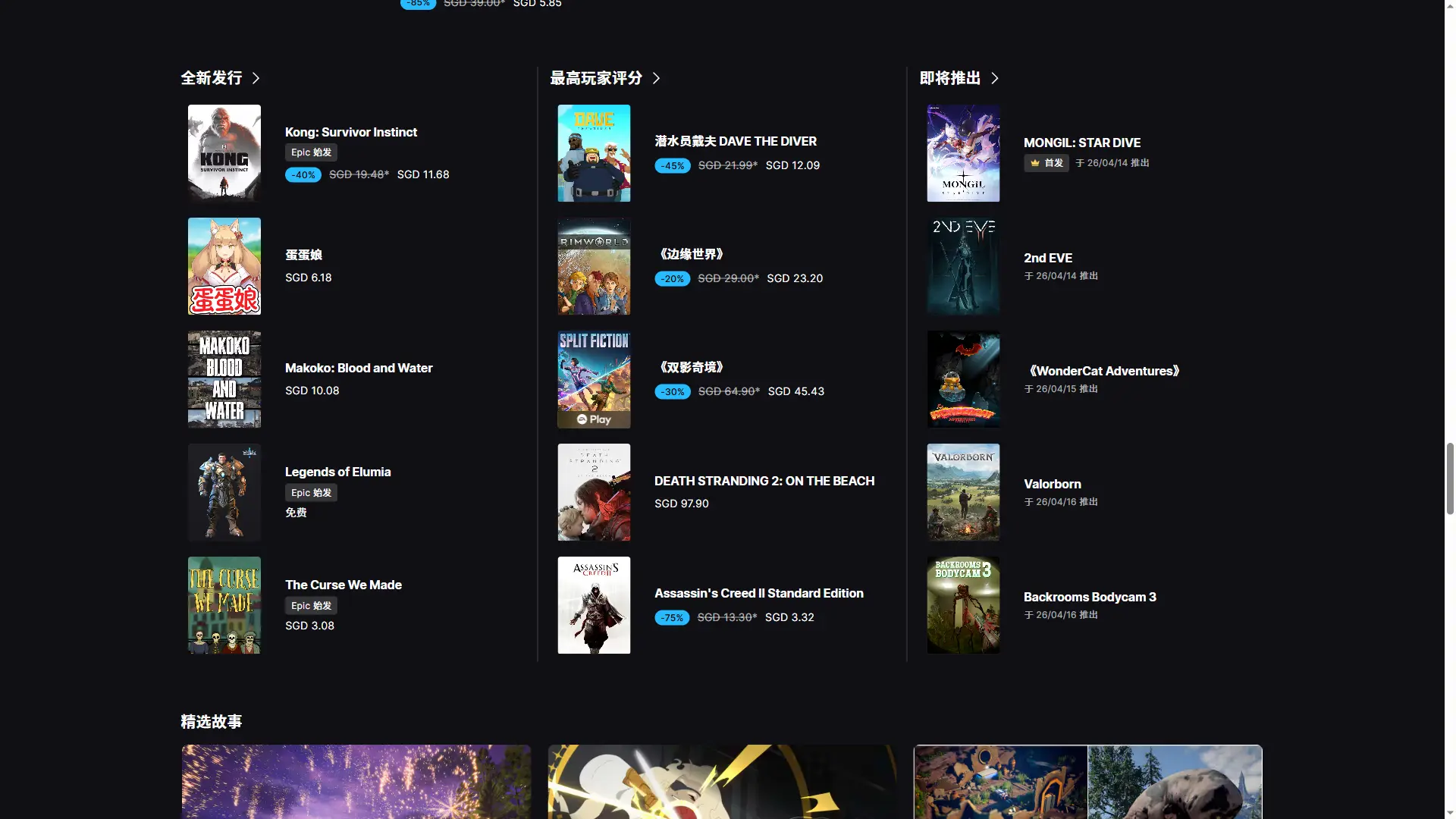Click Play badge on Split Fiction cover
This screenshot has height=819, width=1456.
coord(594,419)
